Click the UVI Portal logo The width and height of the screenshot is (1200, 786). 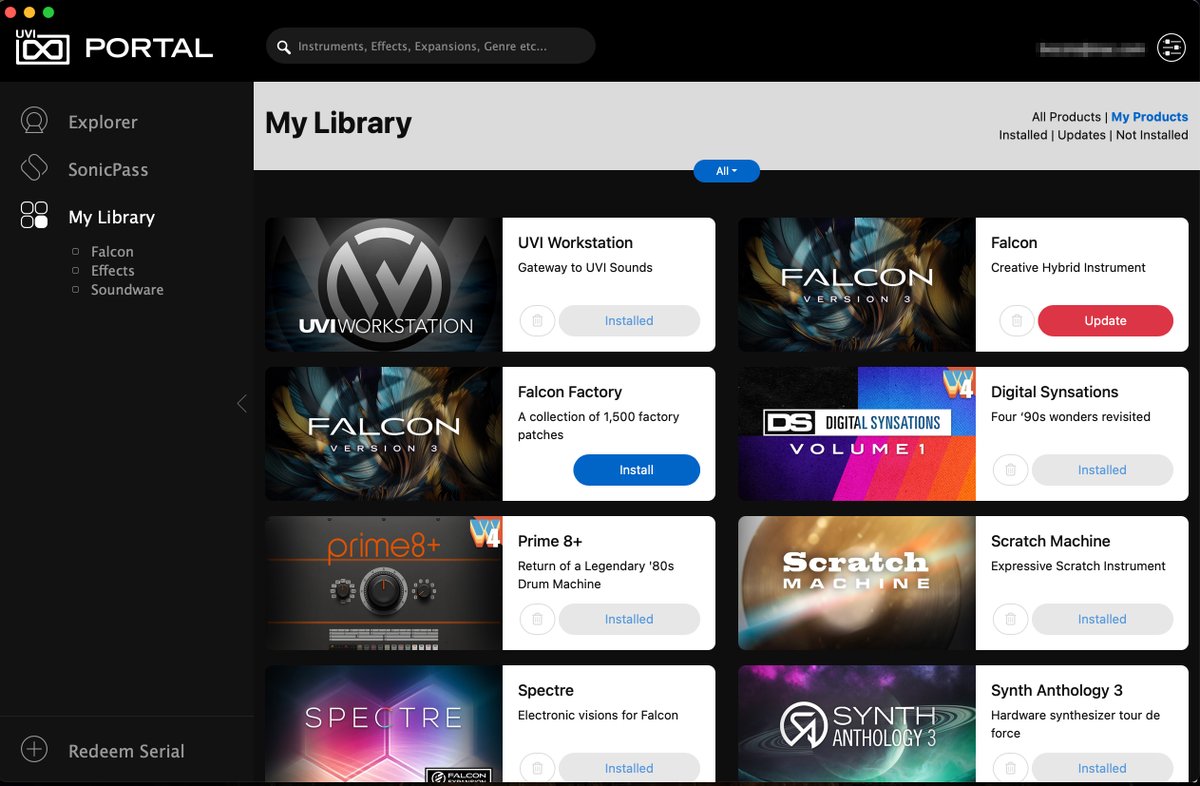(x=114, y=46)
